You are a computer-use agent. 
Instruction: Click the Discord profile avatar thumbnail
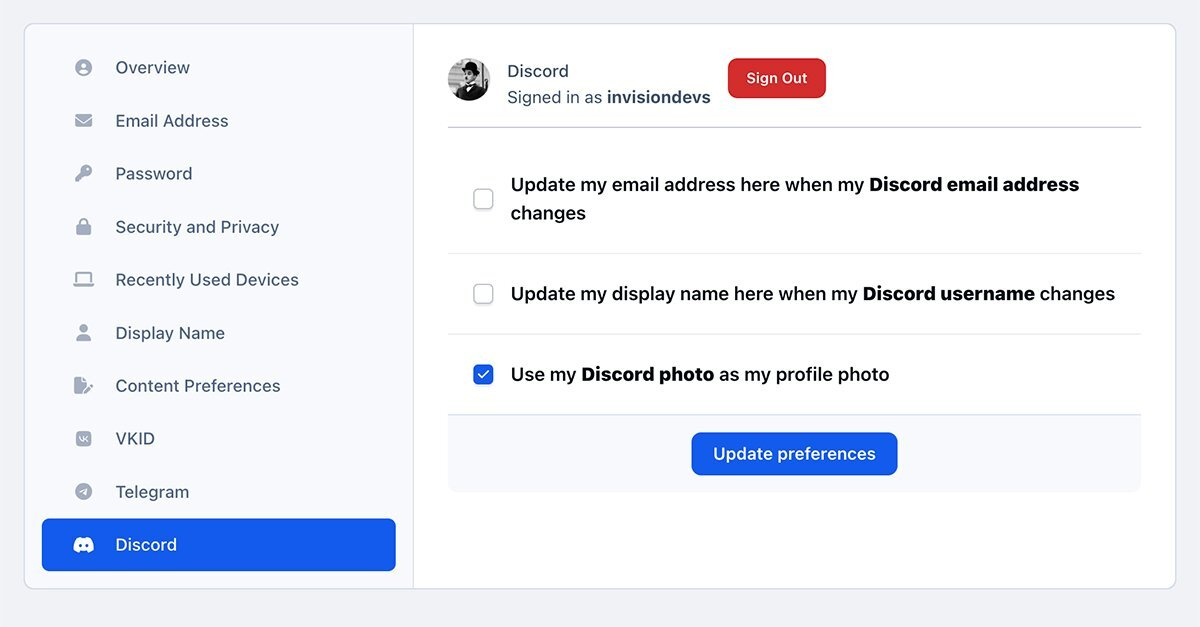[x=468, y=80]
